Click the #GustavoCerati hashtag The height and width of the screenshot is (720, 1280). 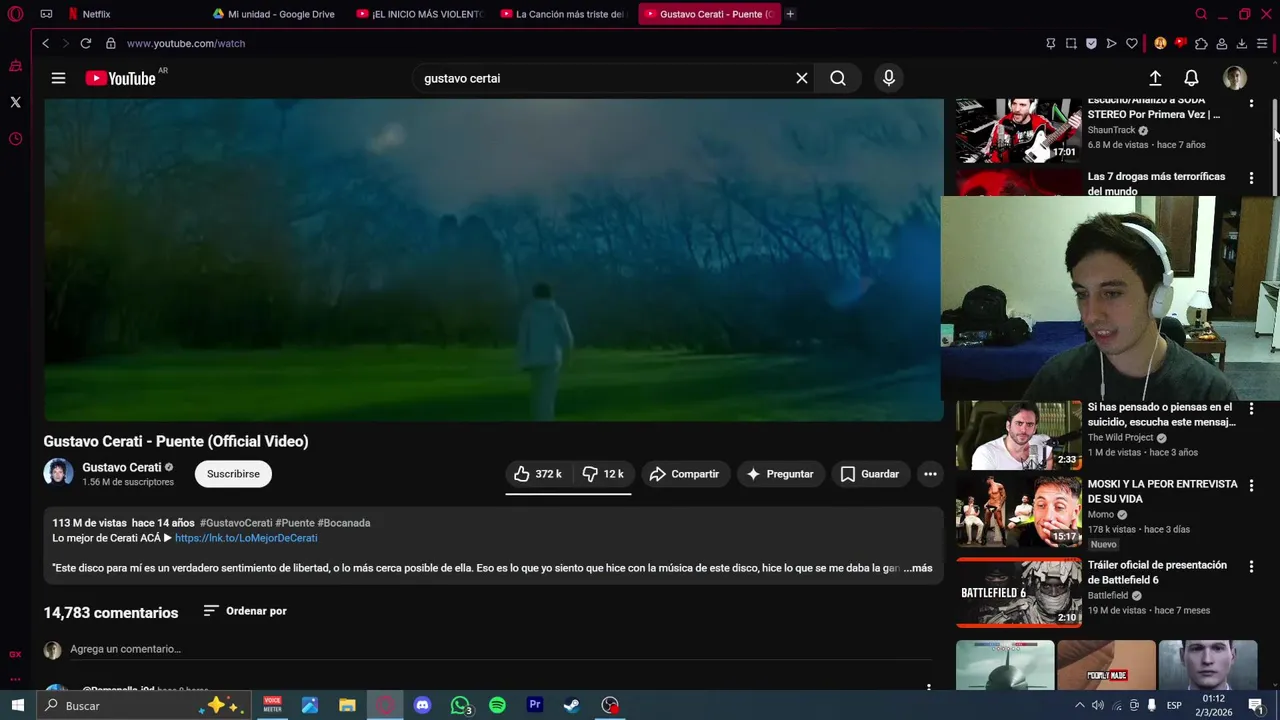236,523
